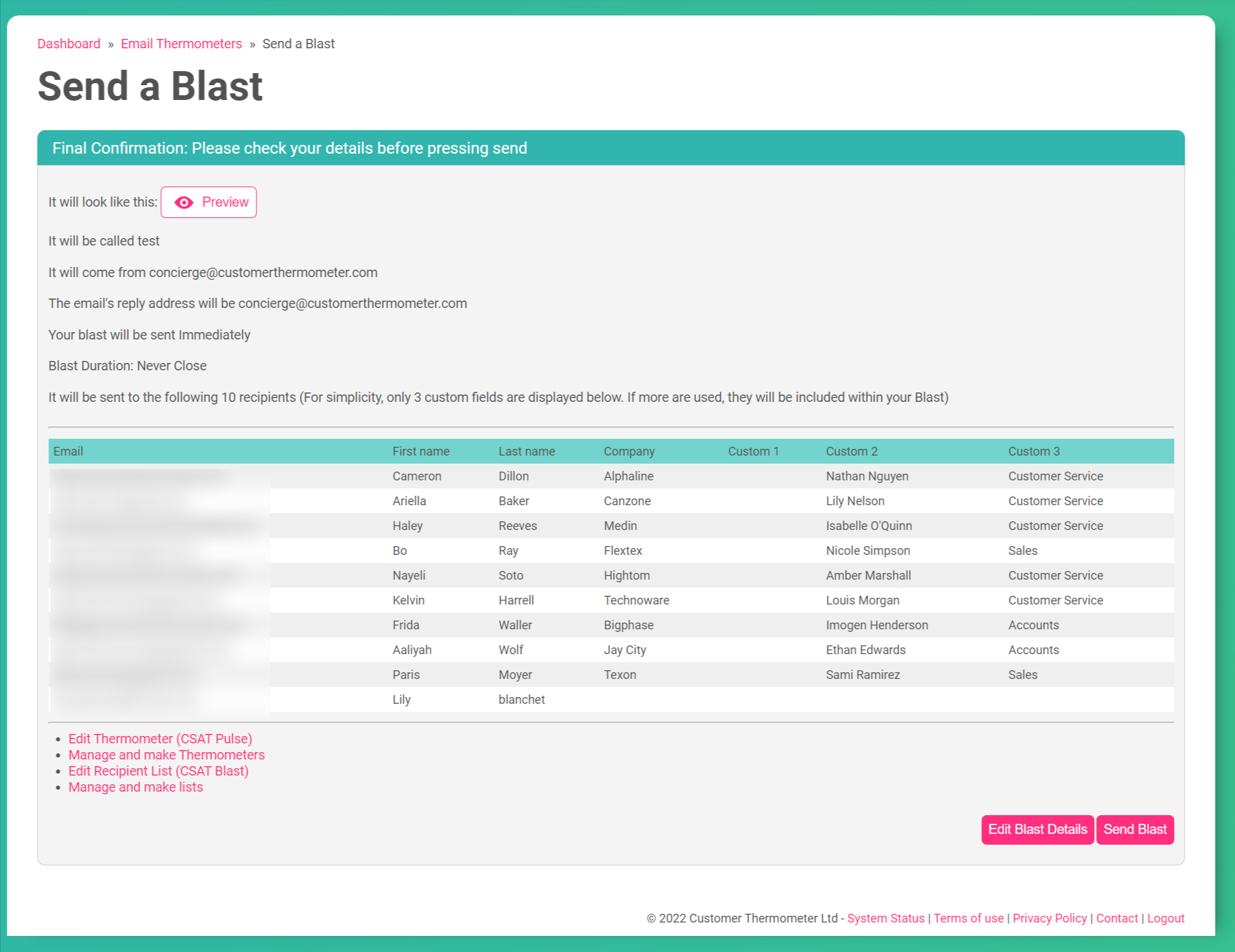
Task: Select Nathan Nguyen cell
Action: click(x=867, y=476)
